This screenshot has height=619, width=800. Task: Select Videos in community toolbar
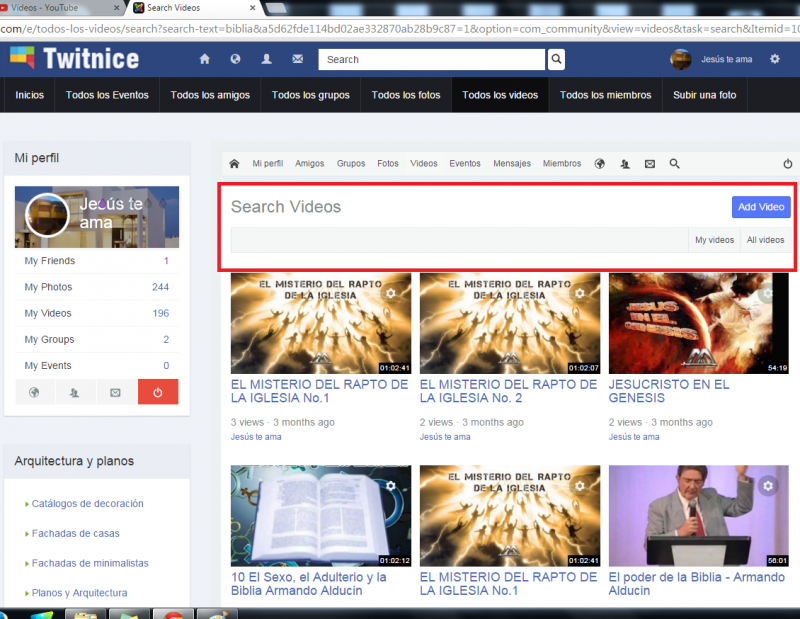pos(424,163)
